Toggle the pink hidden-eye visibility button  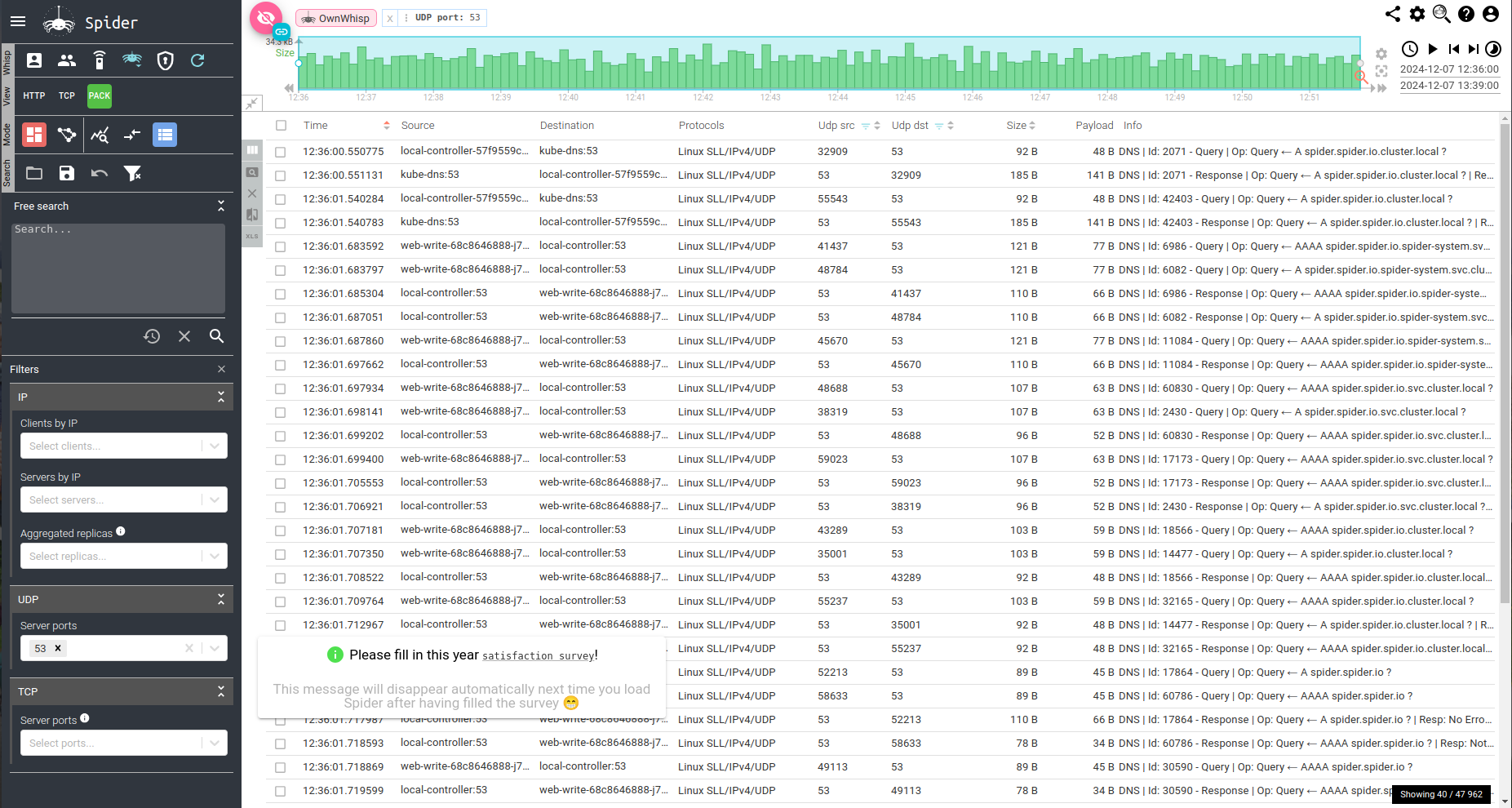(x=265, y=18)
